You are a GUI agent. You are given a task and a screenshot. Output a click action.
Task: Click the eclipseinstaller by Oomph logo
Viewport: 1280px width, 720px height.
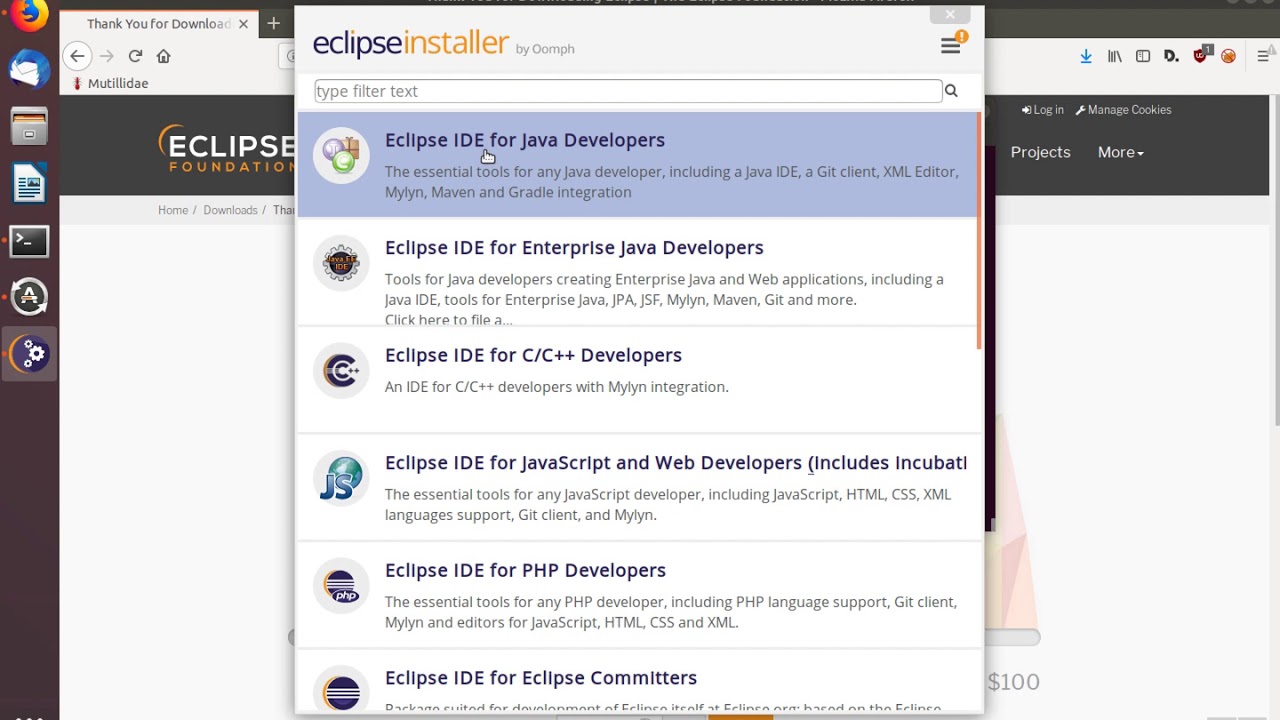pyautogui.click(x=443, y=44)
